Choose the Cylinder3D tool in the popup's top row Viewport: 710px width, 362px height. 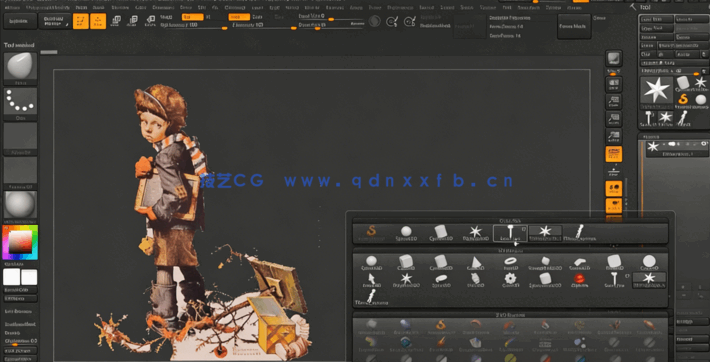441,233
